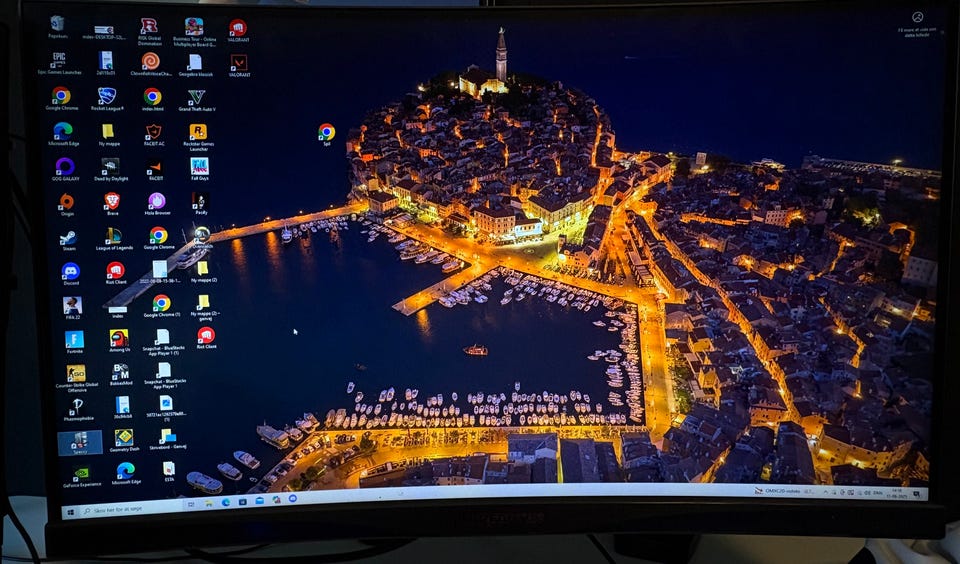Open the FACEIT shortcut with orange arrow
The image size is (960, 564).
156,170
